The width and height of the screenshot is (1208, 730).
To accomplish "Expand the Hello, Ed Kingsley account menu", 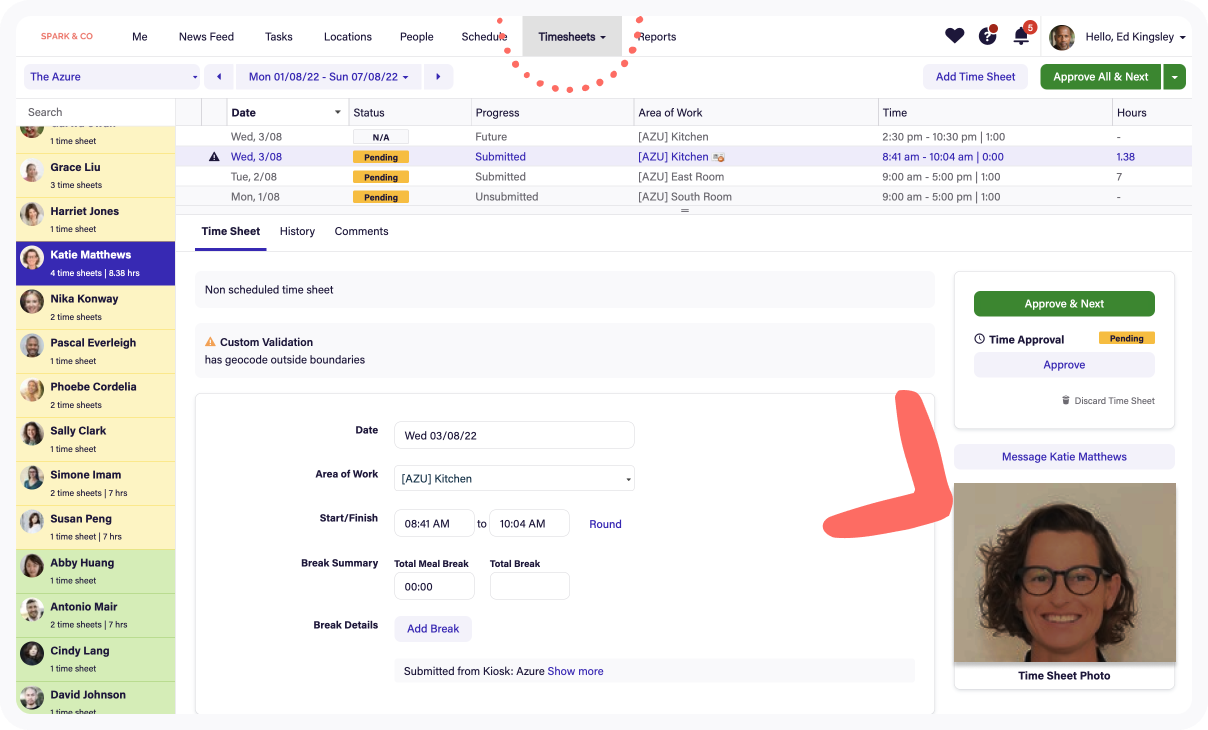I will [1136, 36].
